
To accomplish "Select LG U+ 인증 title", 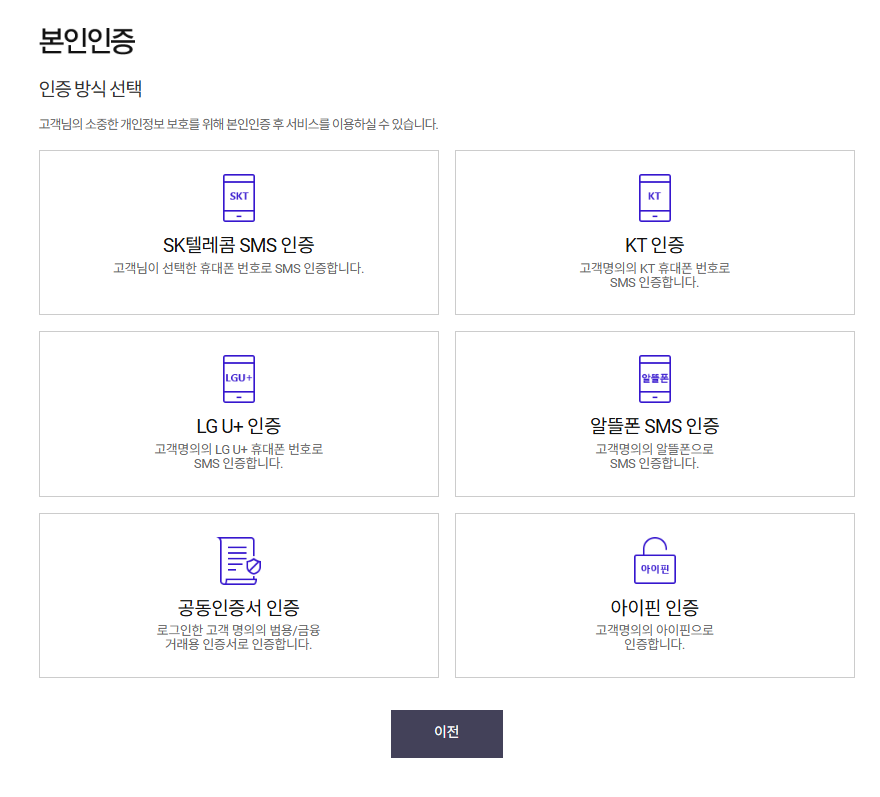I will click(239, 426).
